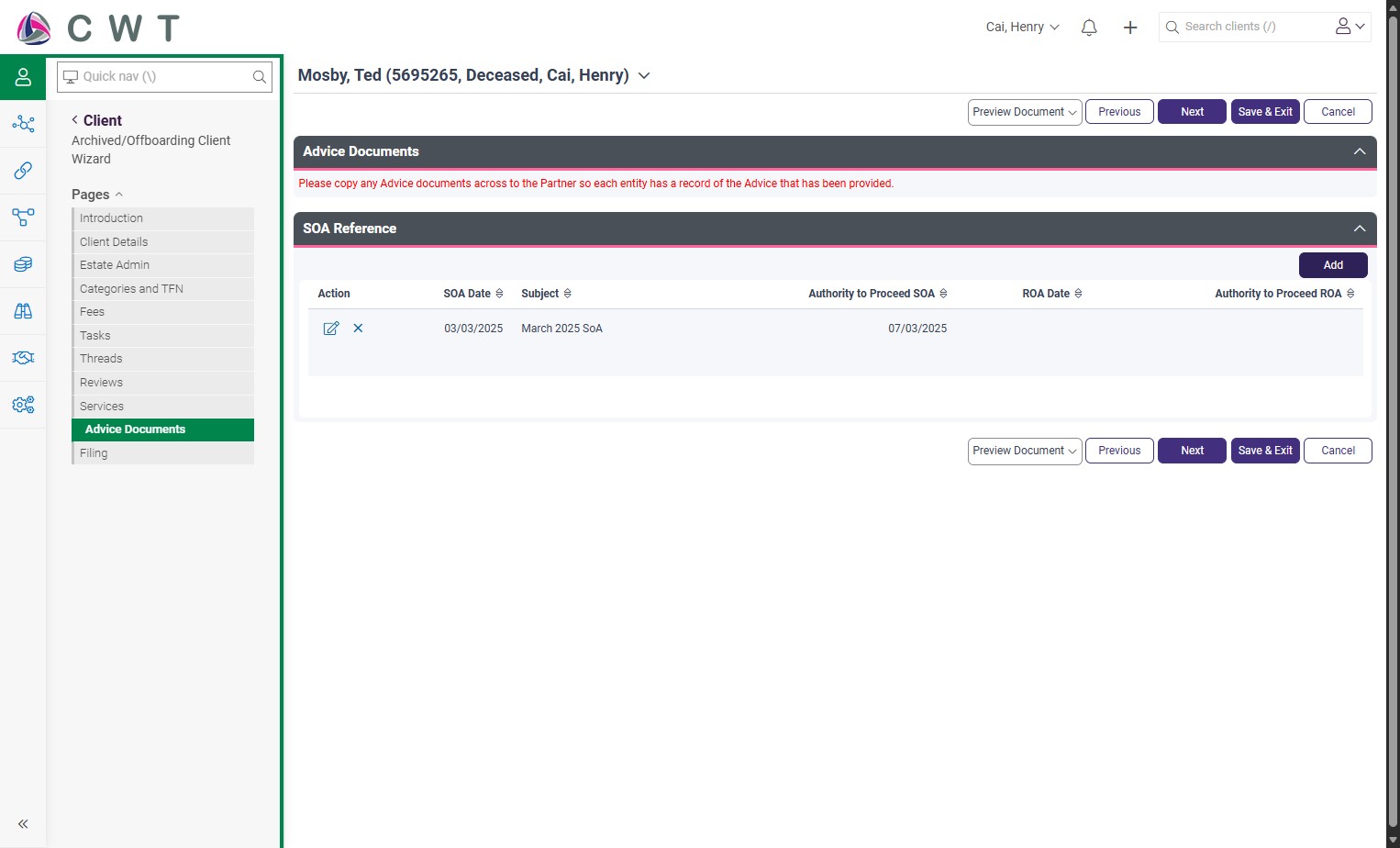Open the network nodes sidebar icon
1400x848 pixels.
pos(23,124)
